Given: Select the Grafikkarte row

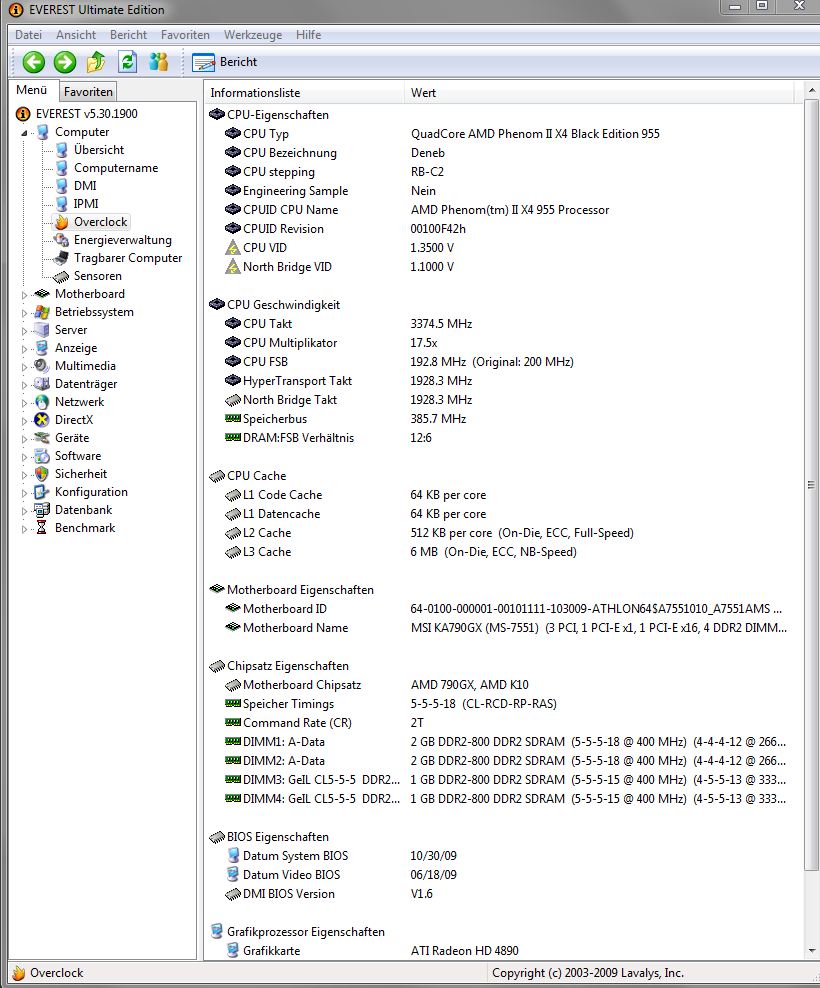Looking at the screenshot, I should coord(504,950).
